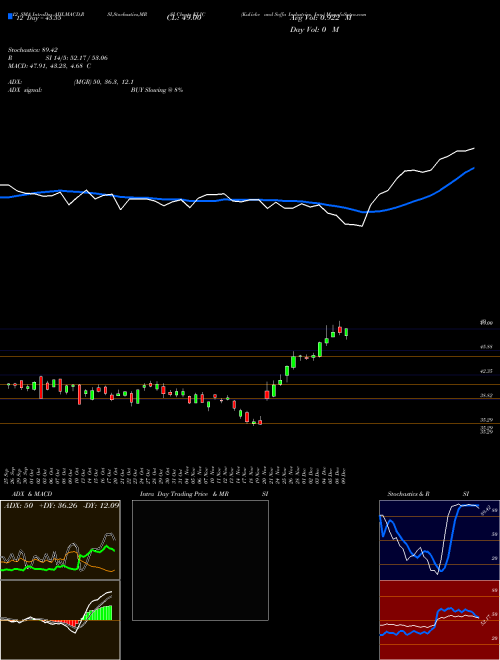Image resolution: width=500 pixels, height=660 pixels.
Task: Select the 'Stochastics: 89.42' value
Action: click(35, 50)
